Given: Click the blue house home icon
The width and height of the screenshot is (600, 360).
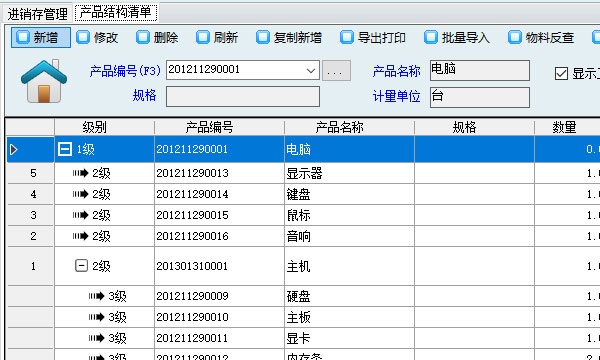Looking at the screenshot, I should pyautogui.click(x=44, y=81).
